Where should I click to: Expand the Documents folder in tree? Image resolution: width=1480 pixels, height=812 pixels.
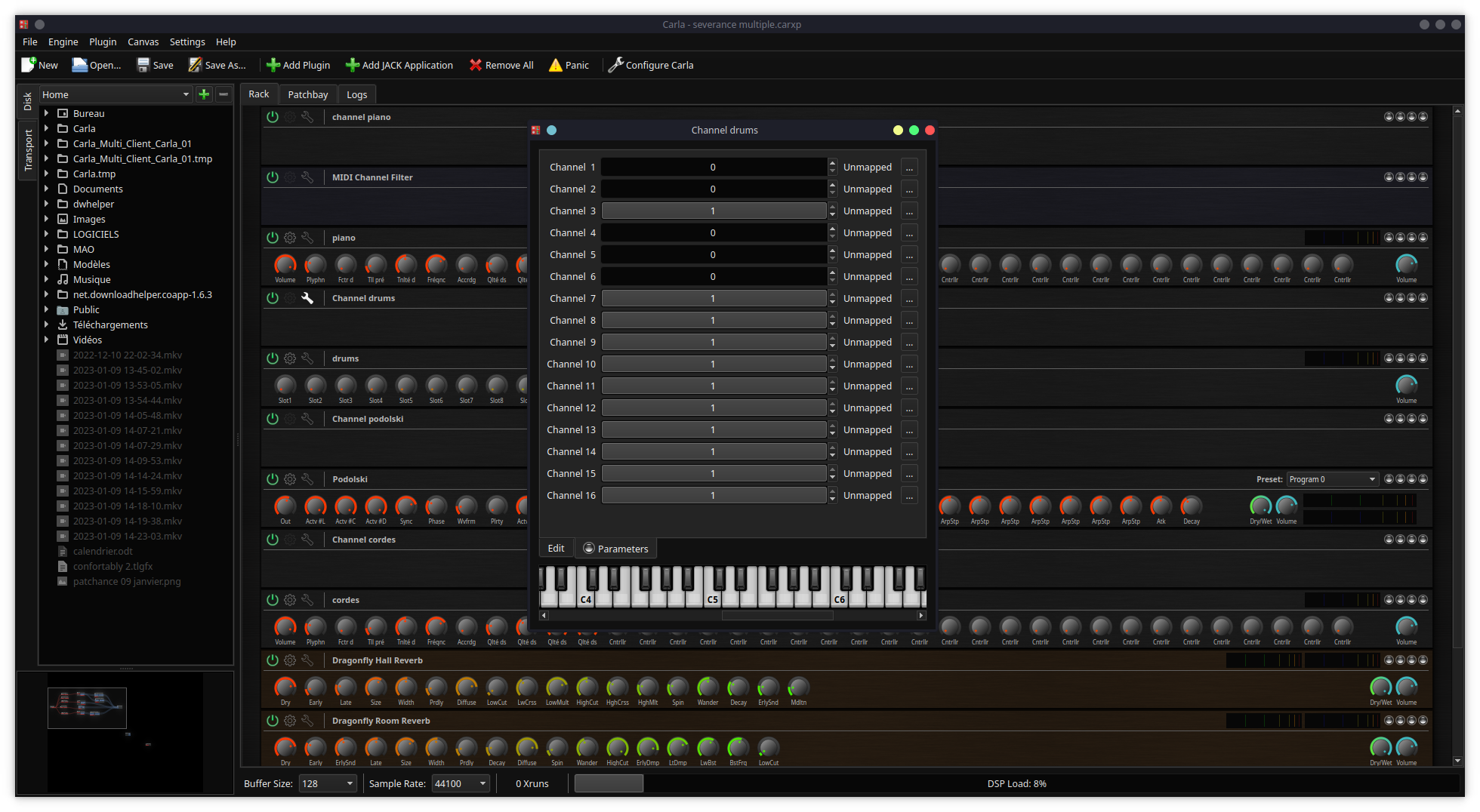47,189
